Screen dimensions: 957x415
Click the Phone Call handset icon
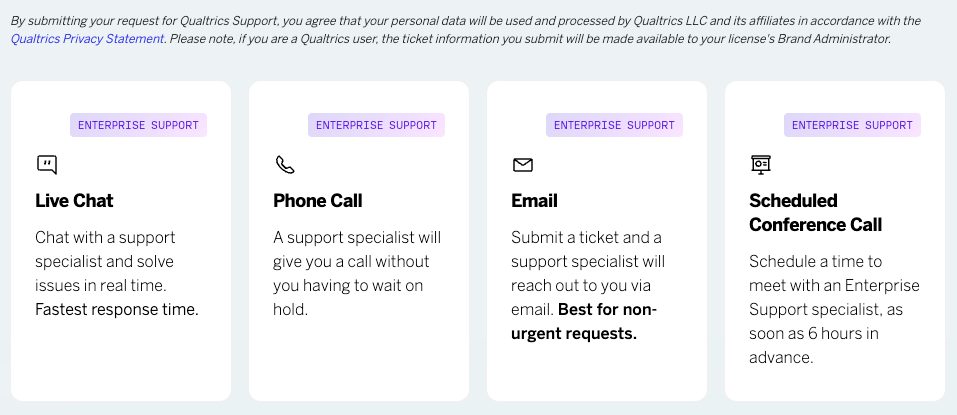click(x=285, y=165)
